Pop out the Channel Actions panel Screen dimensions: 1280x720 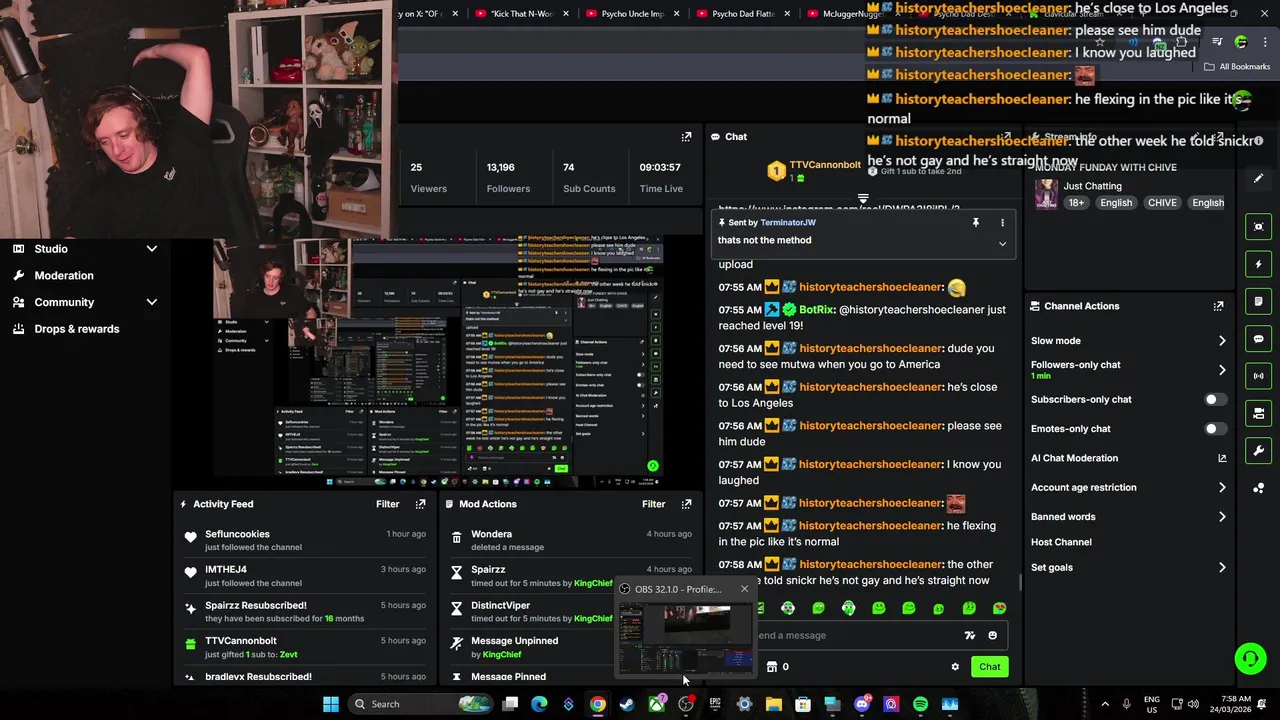click(1218, 306)
